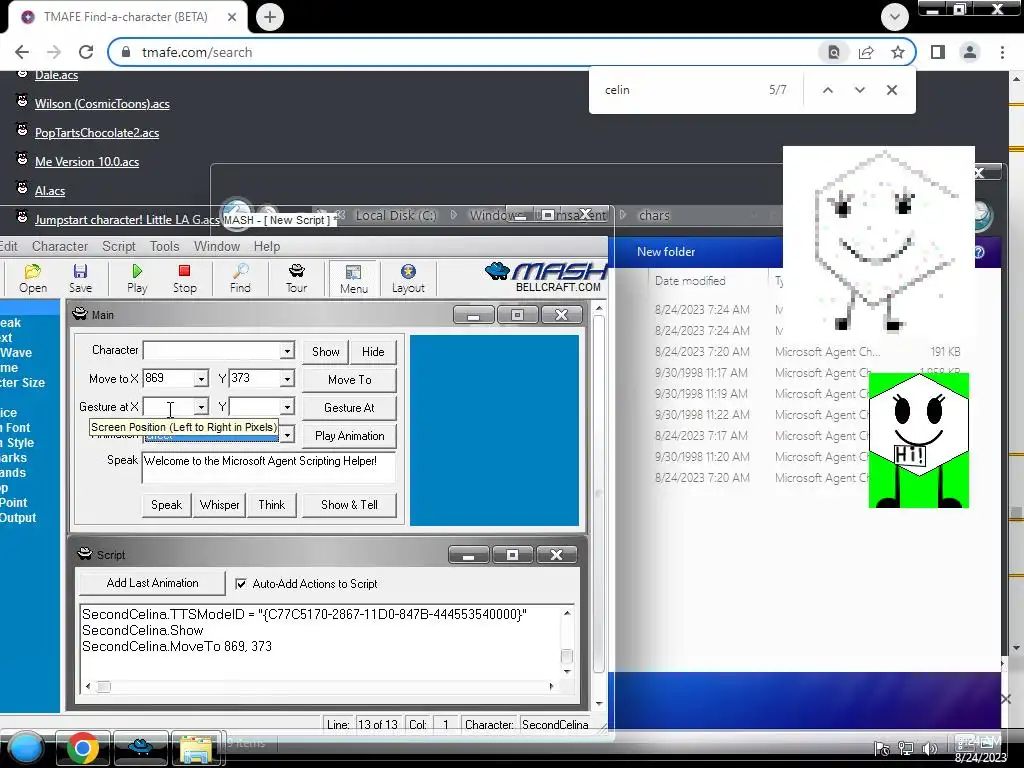This screenshot has width=1024, height=768.
Task: Open Chrome tab search chevron
Action: click(x=895, y=17)
